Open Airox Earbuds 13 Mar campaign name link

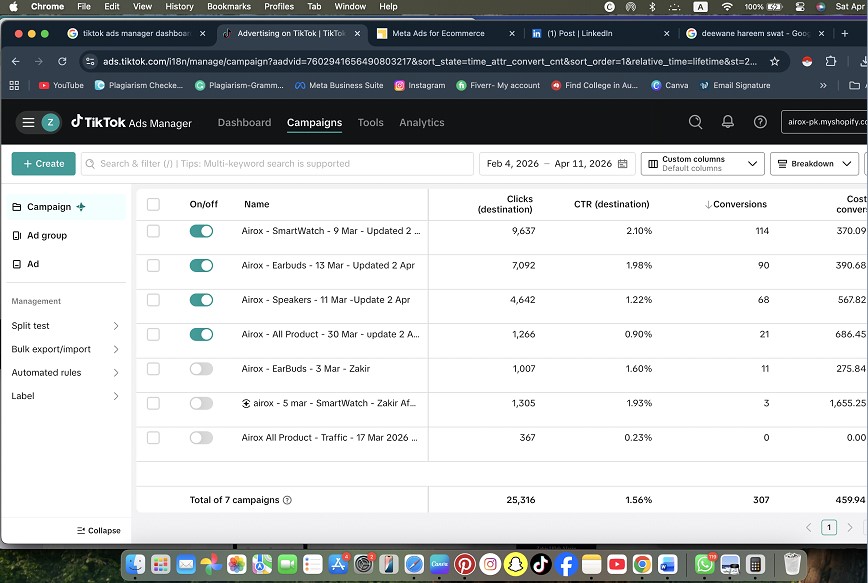point(328,266)
